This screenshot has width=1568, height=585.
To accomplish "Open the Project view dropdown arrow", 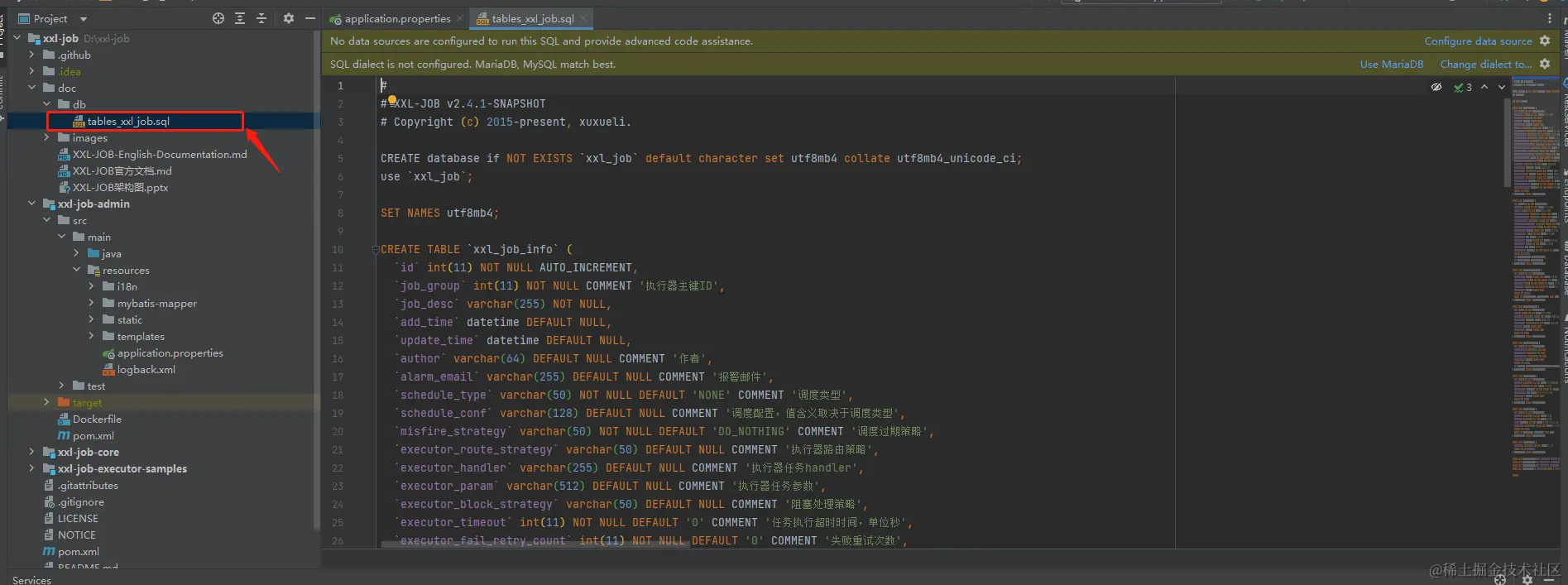I will [84, 18].
